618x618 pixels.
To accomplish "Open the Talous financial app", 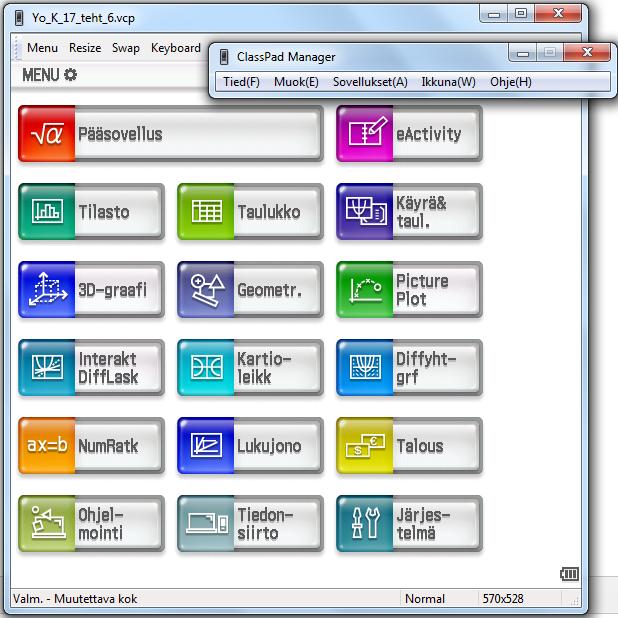I will (410, 446).
